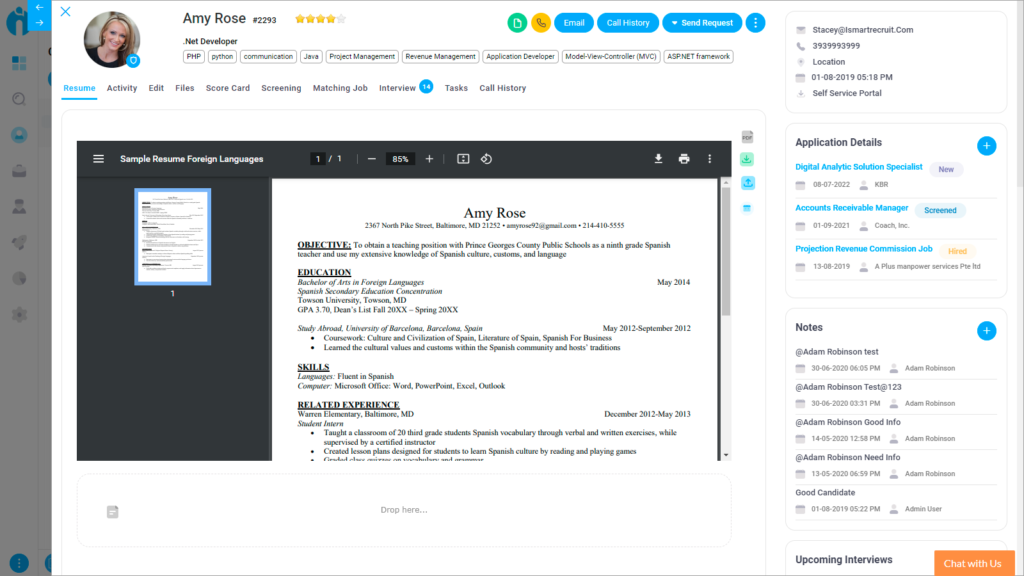
Task: Start a call using the yellow phone icon
Action: click(540, 22)
